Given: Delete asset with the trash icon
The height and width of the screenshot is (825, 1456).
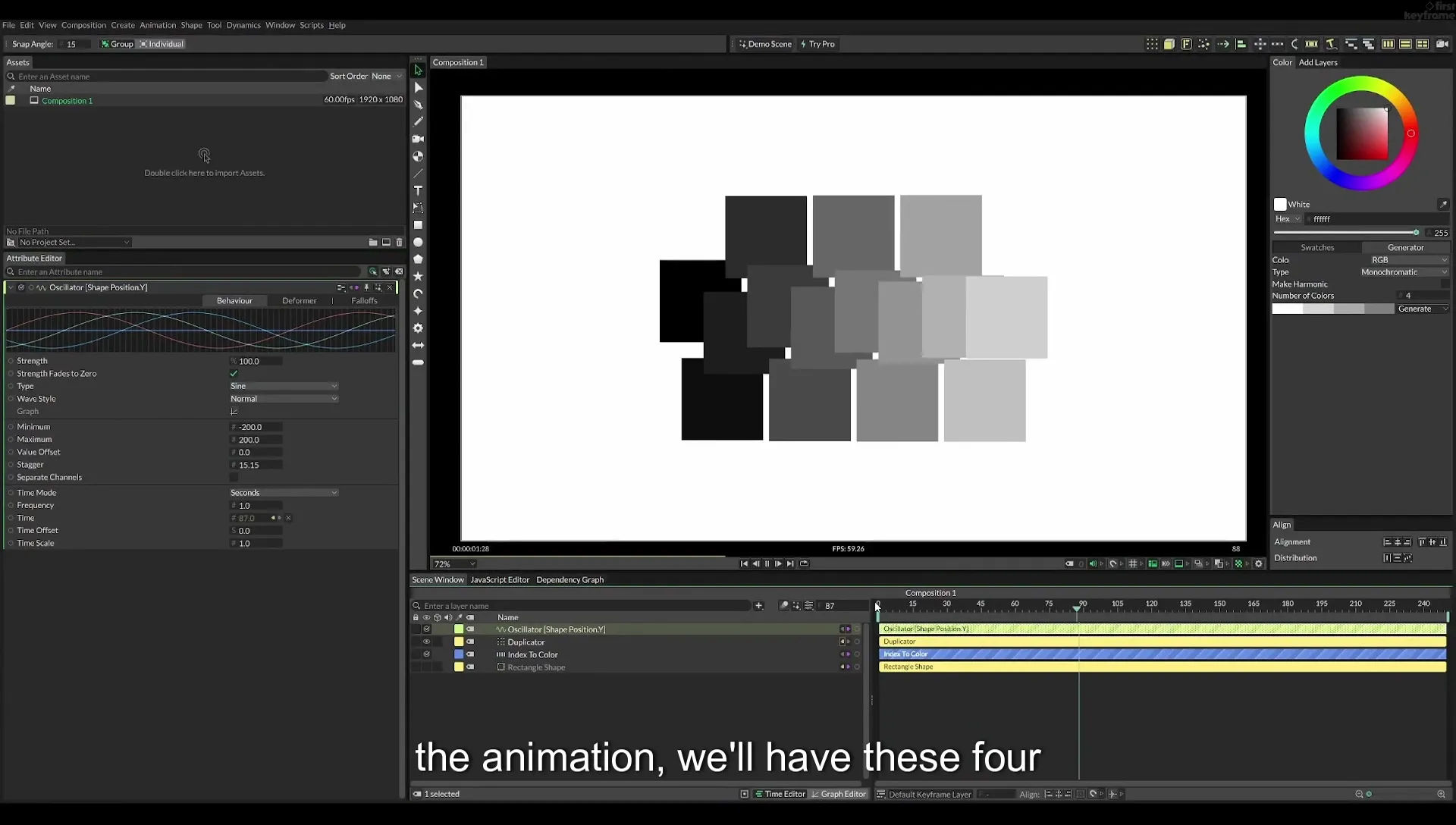Looking at the screenshot, I should coord(400,242).
